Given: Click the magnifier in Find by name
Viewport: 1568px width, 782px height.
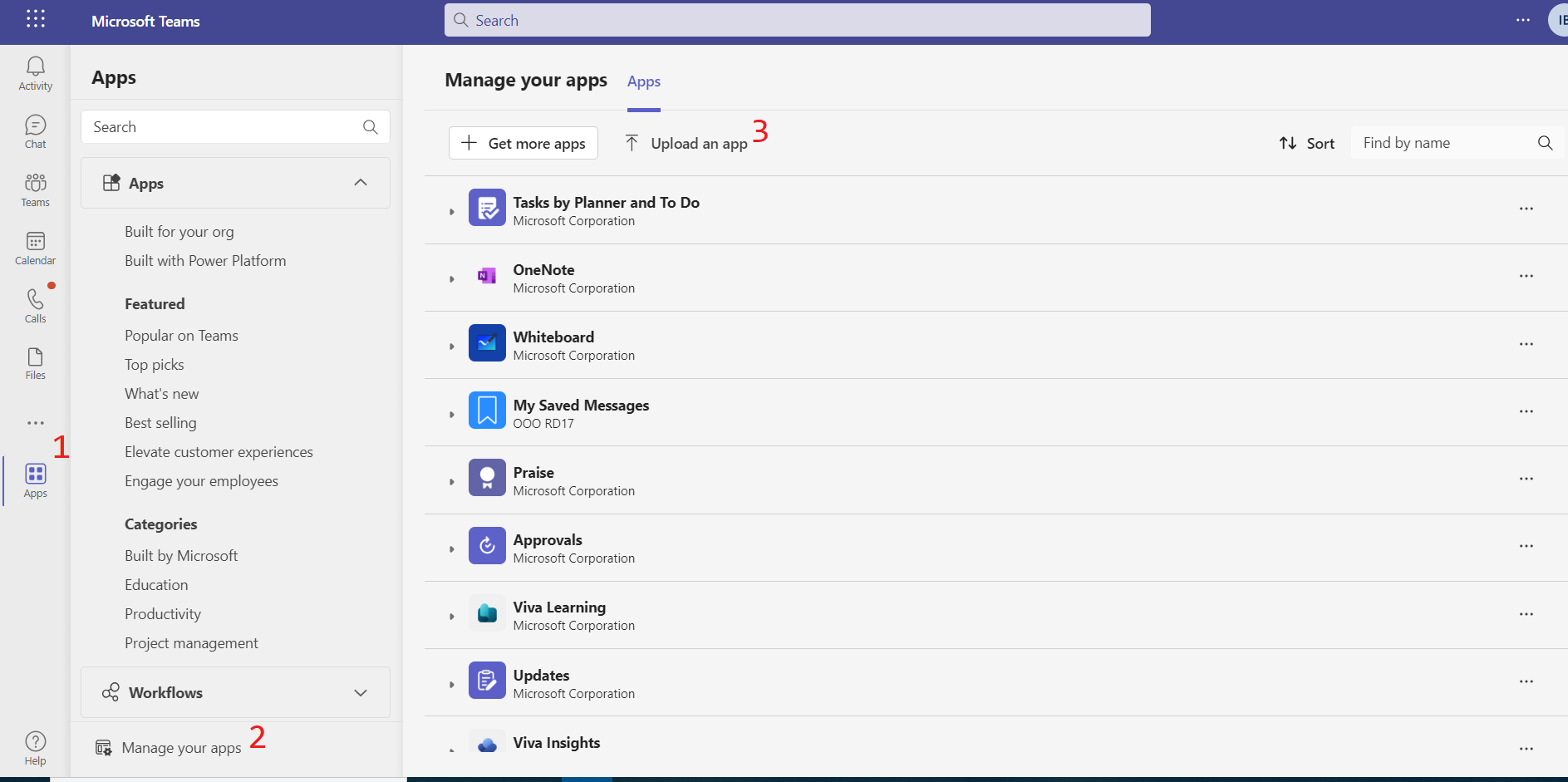Looking at the screenshot, I should (1545, 143).
